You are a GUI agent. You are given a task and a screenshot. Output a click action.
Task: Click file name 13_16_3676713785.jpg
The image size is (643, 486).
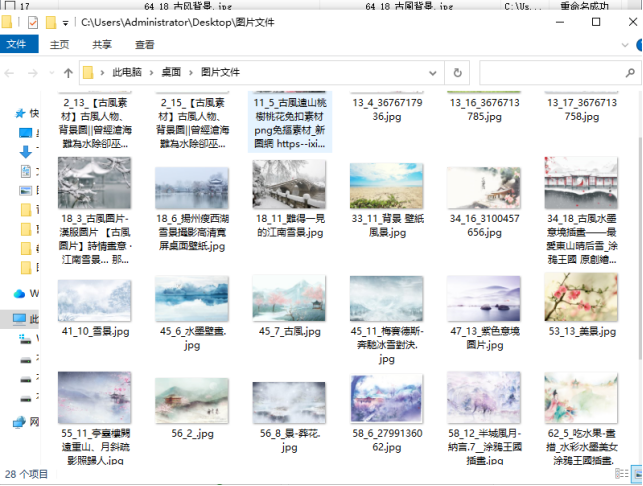pyautogui.click(x=484, y=110)
